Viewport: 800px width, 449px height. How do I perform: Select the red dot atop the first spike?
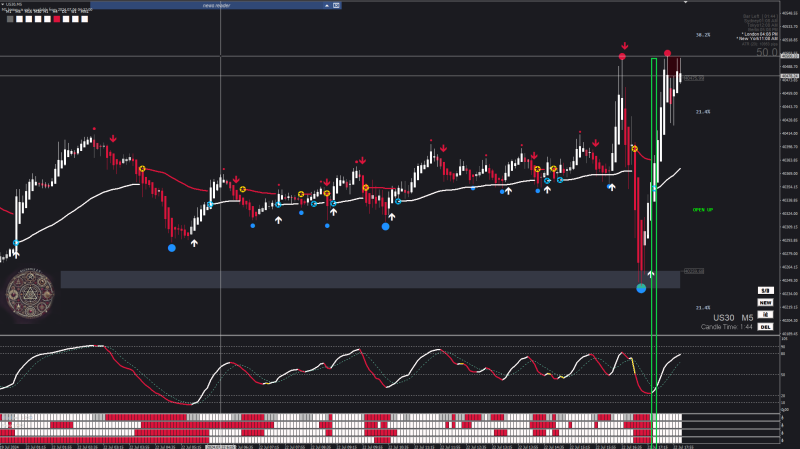coord(622,57)
